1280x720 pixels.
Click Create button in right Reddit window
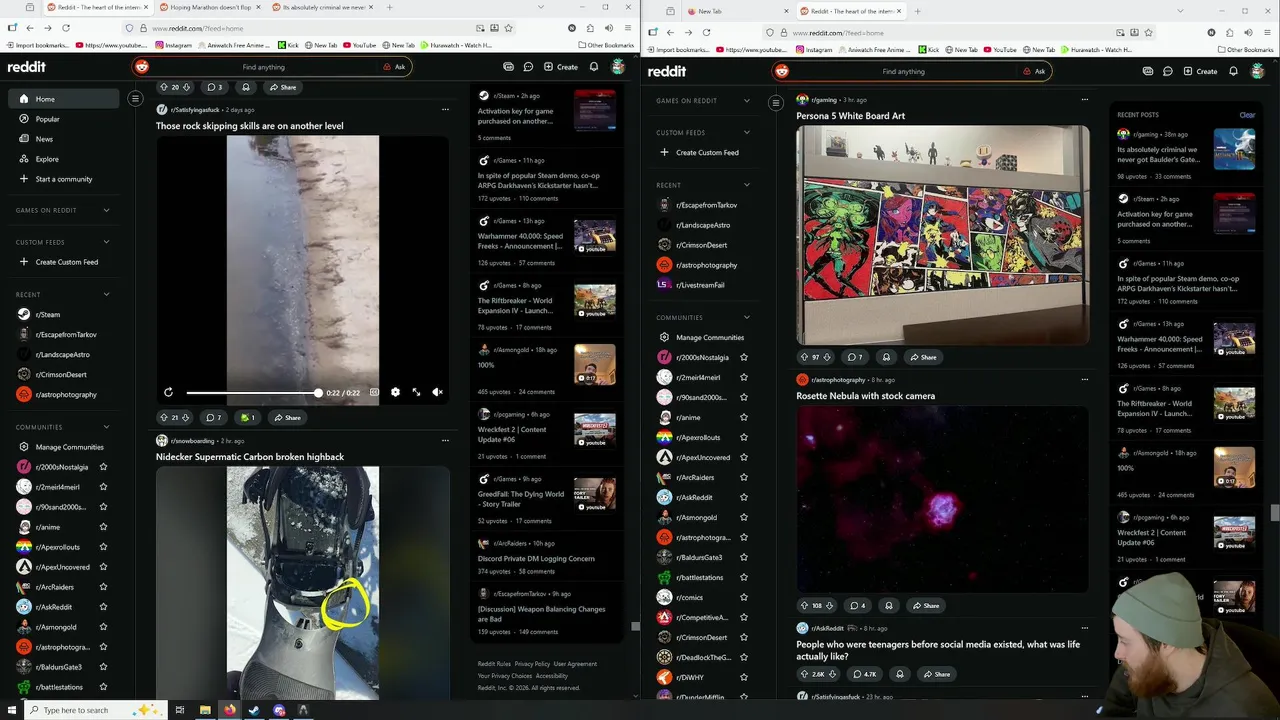(1201, 71)
